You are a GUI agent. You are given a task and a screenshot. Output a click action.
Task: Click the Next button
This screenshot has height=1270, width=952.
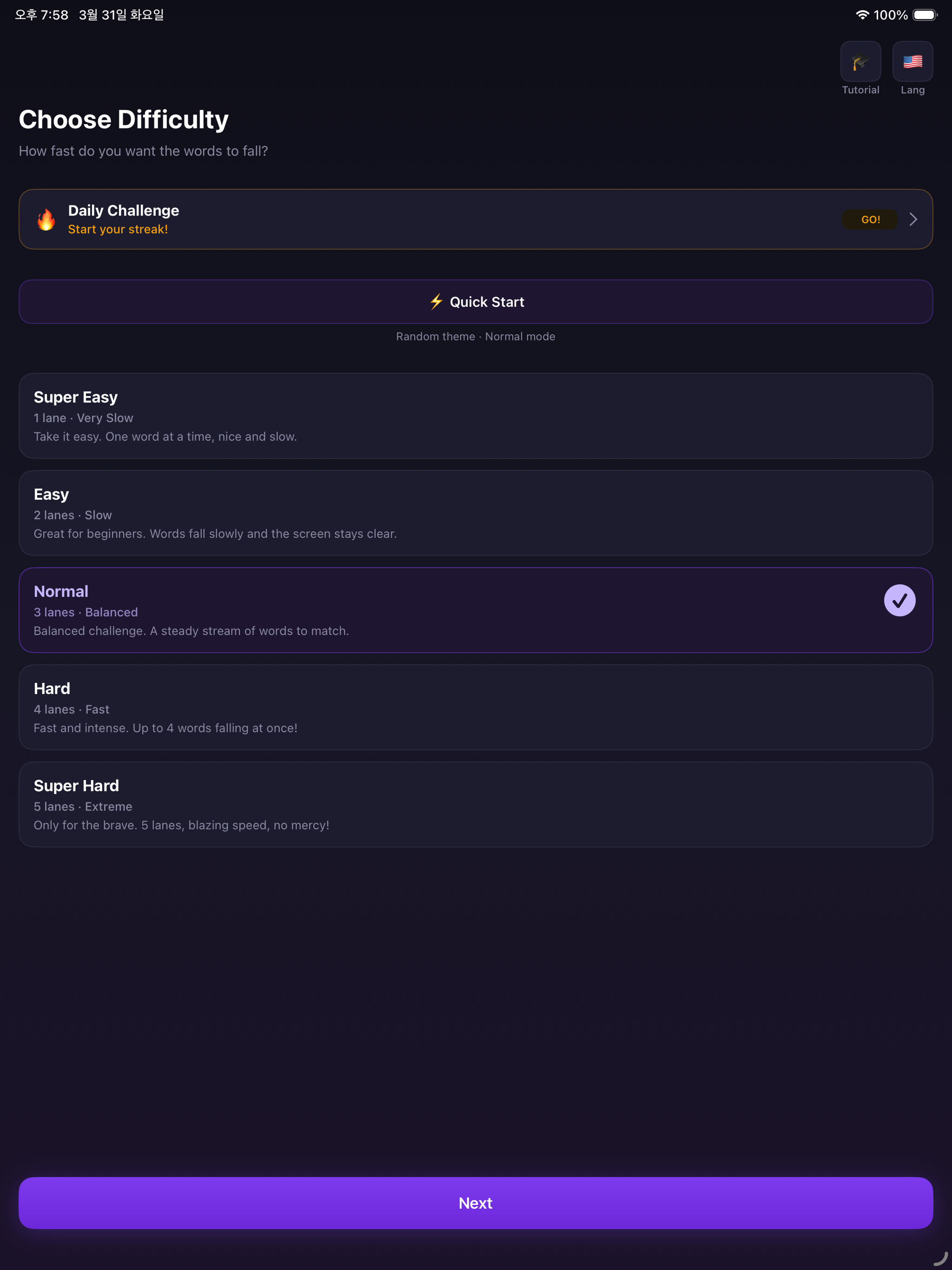point(476,1203)
